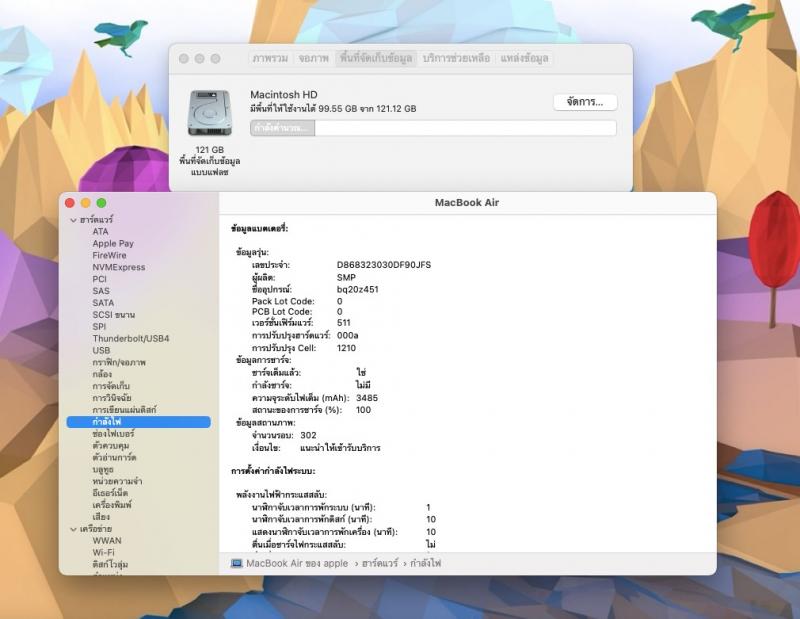The height and width of the screenshot is (619, 800).
Task: Click the firmware version value 511
Action: (344, 323)
